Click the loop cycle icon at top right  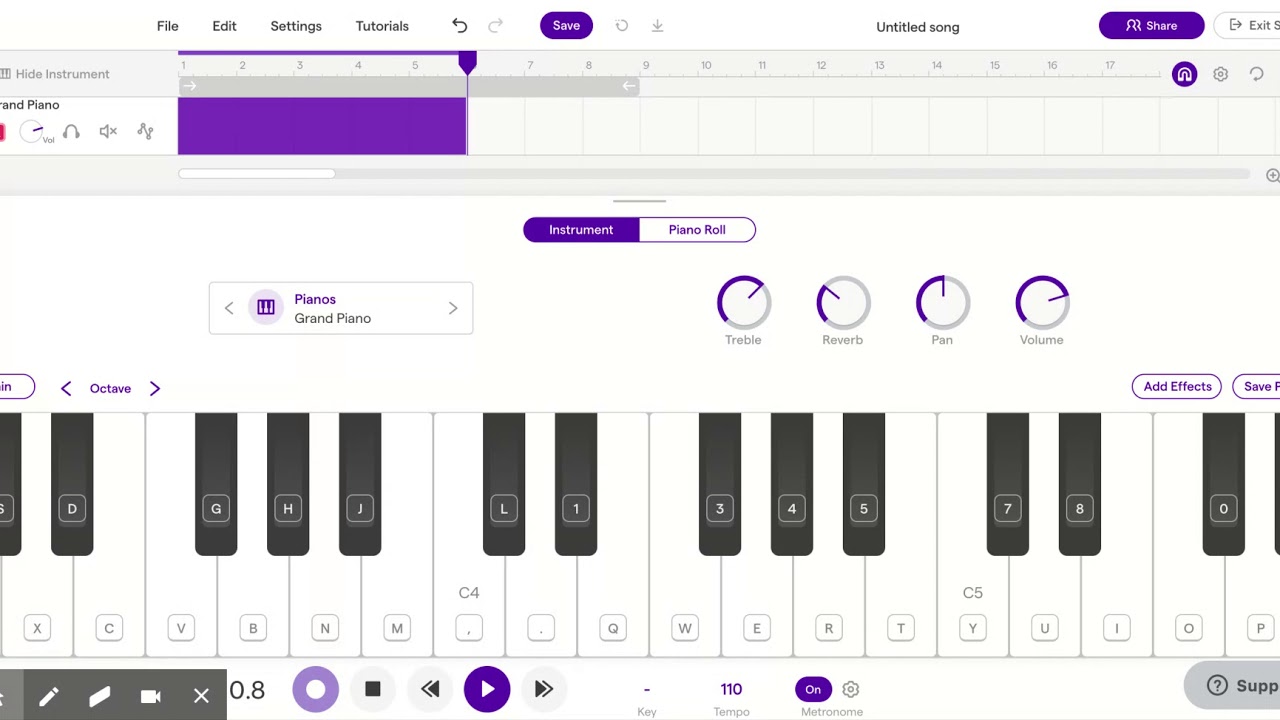click(1257, 74)
